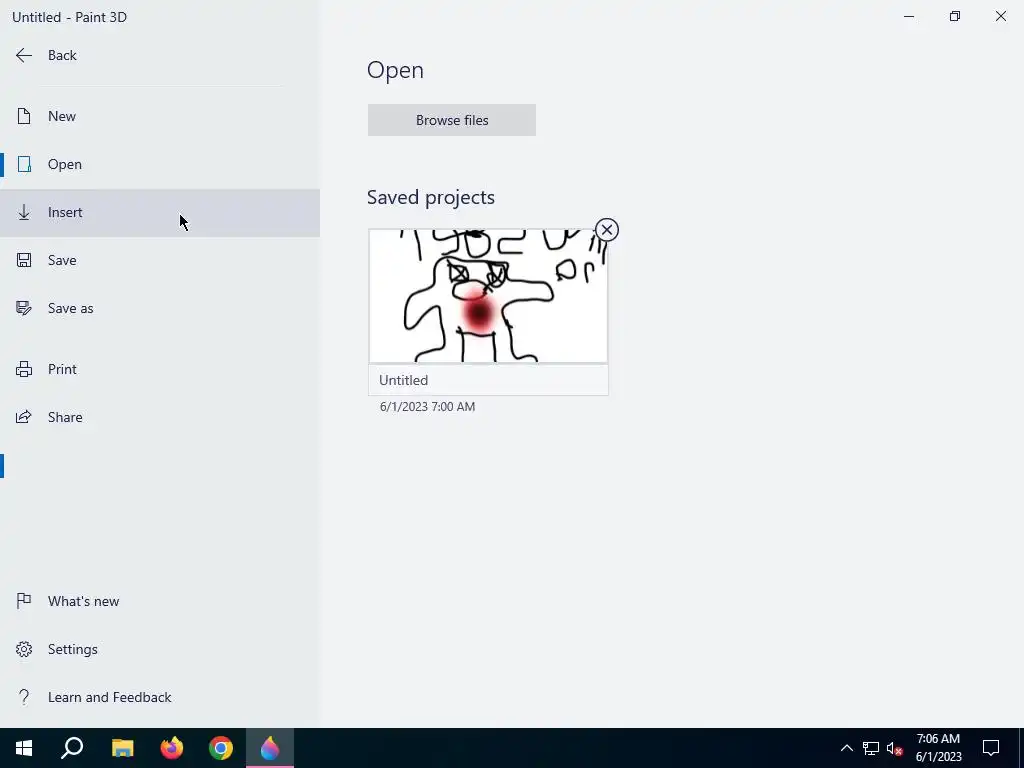Open the Windows Start menu

24,748
